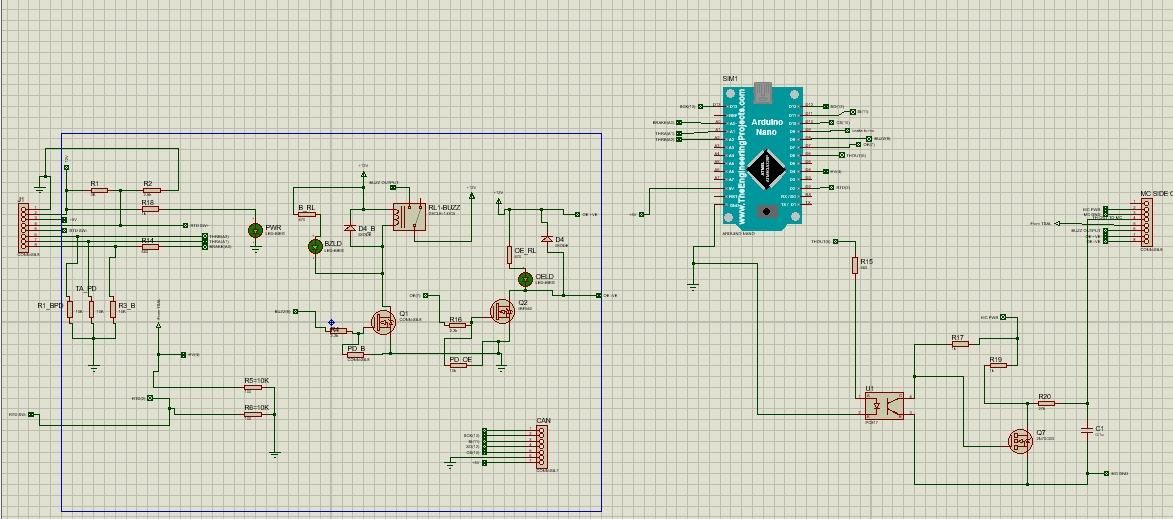The height and width of the screenshot is (519, 1173).
Task: Click the 'RL1-BUZZ' label text
Action: [x=444, y=207]
